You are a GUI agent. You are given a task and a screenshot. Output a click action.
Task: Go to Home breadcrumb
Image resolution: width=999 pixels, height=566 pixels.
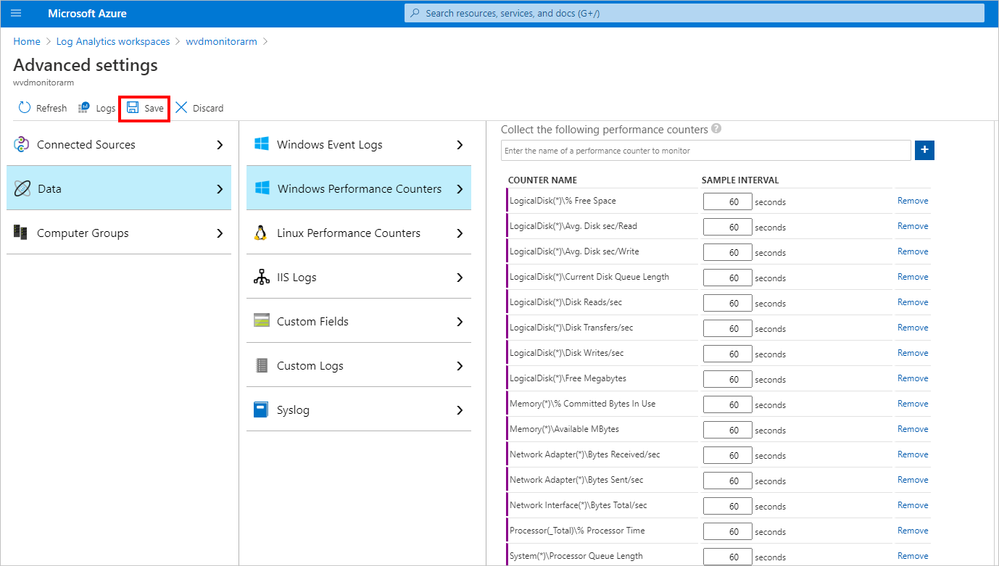point(27,41)
